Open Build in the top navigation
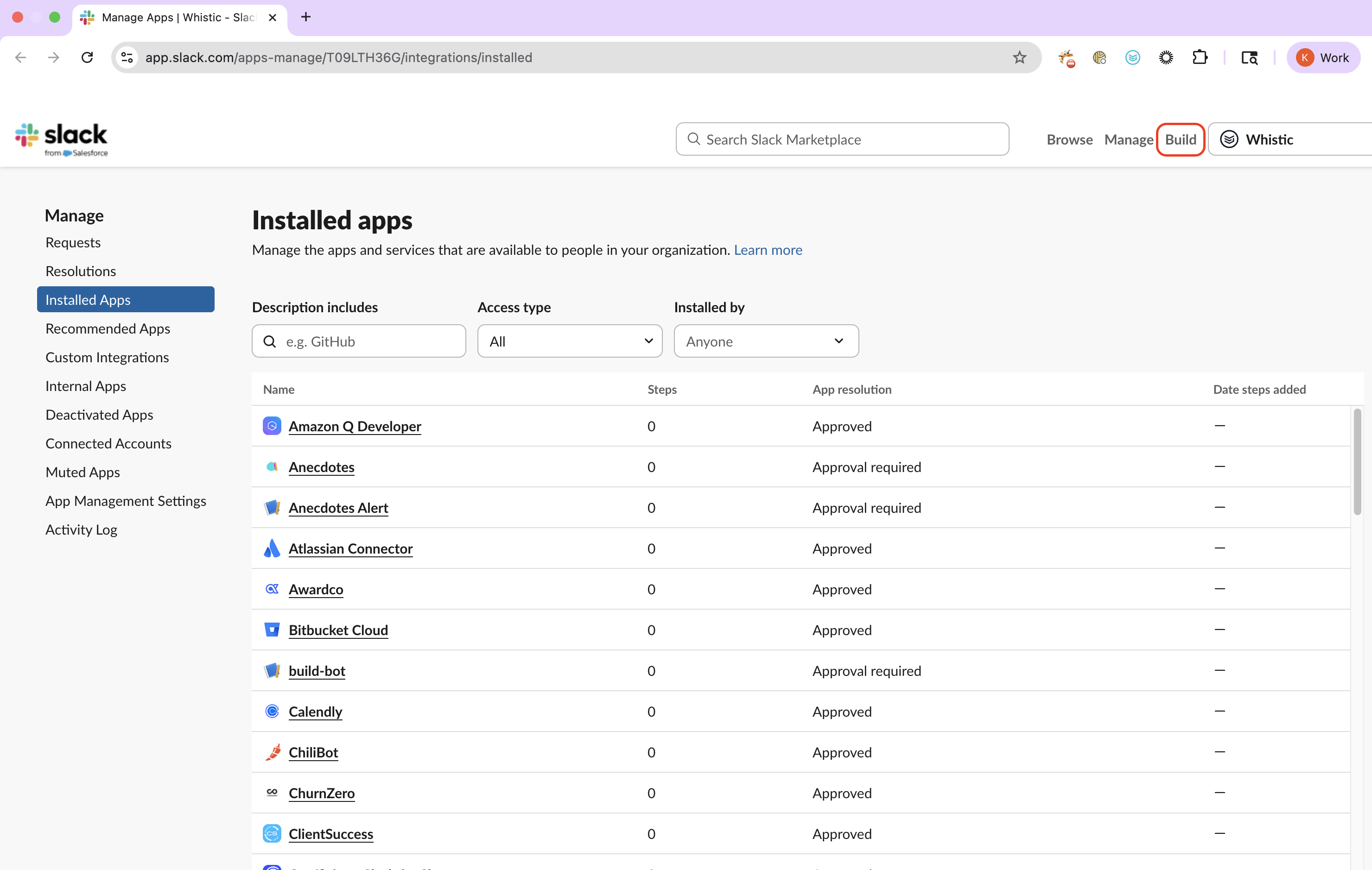Screen dimensions: 1372x870 1181,139
